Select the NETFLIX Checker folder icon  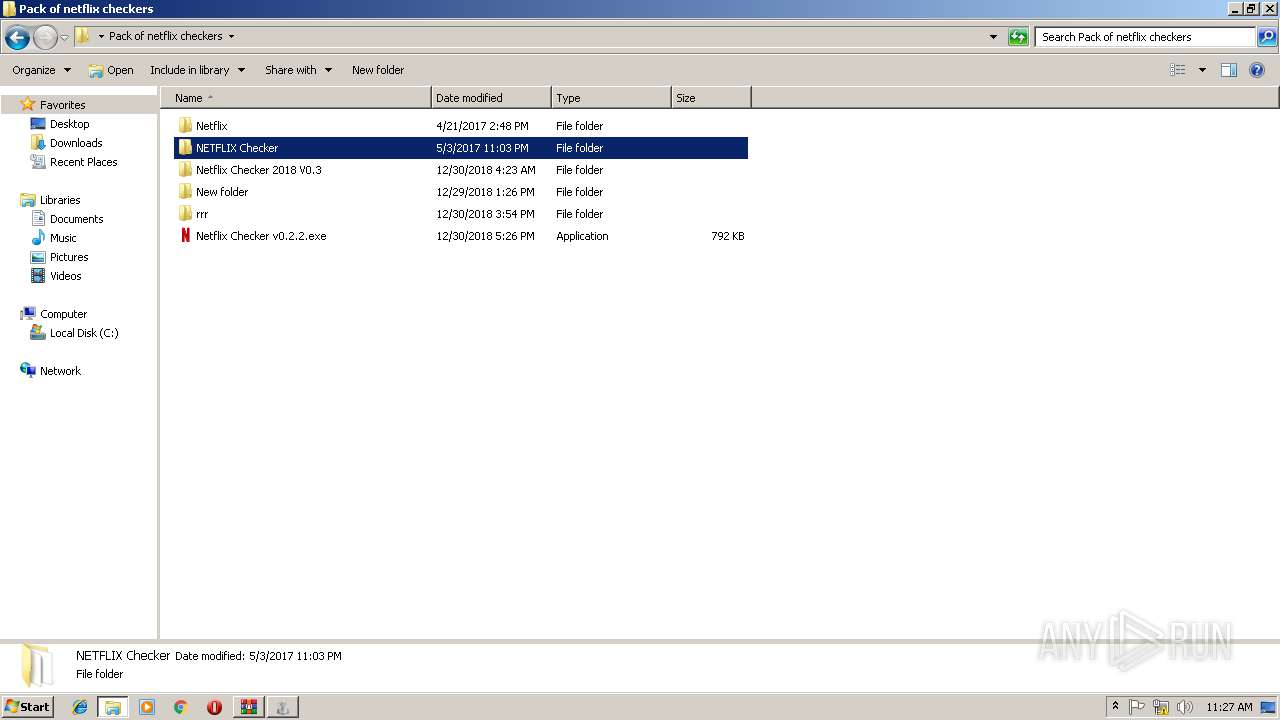click(185, 148)
